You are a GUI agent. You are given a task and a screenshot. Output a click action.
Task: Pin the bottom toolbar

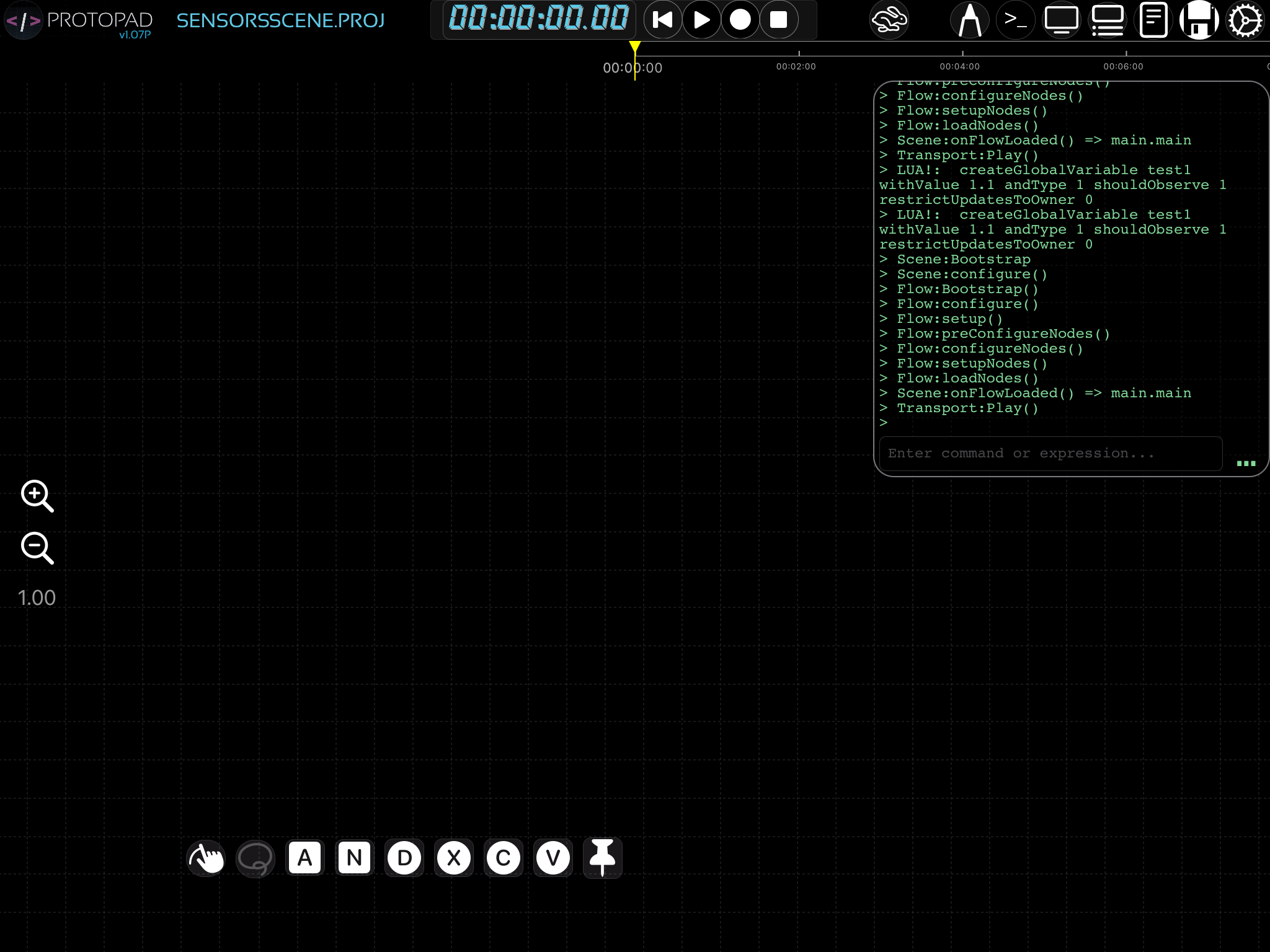pyautogui.click(x=602, y=858)
